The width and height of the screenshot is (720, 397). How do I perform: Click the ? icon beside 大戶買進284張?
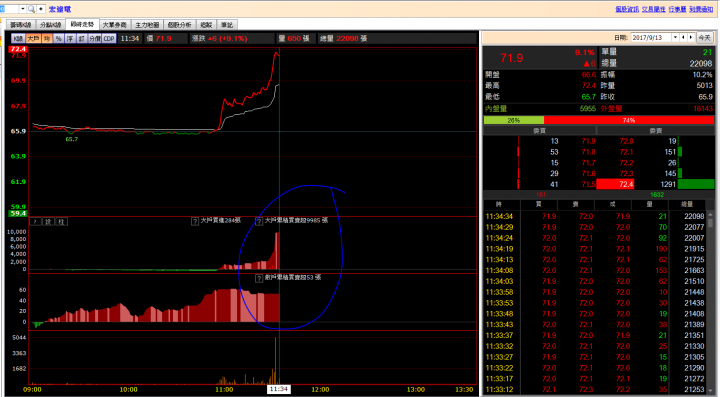[195, 221]
